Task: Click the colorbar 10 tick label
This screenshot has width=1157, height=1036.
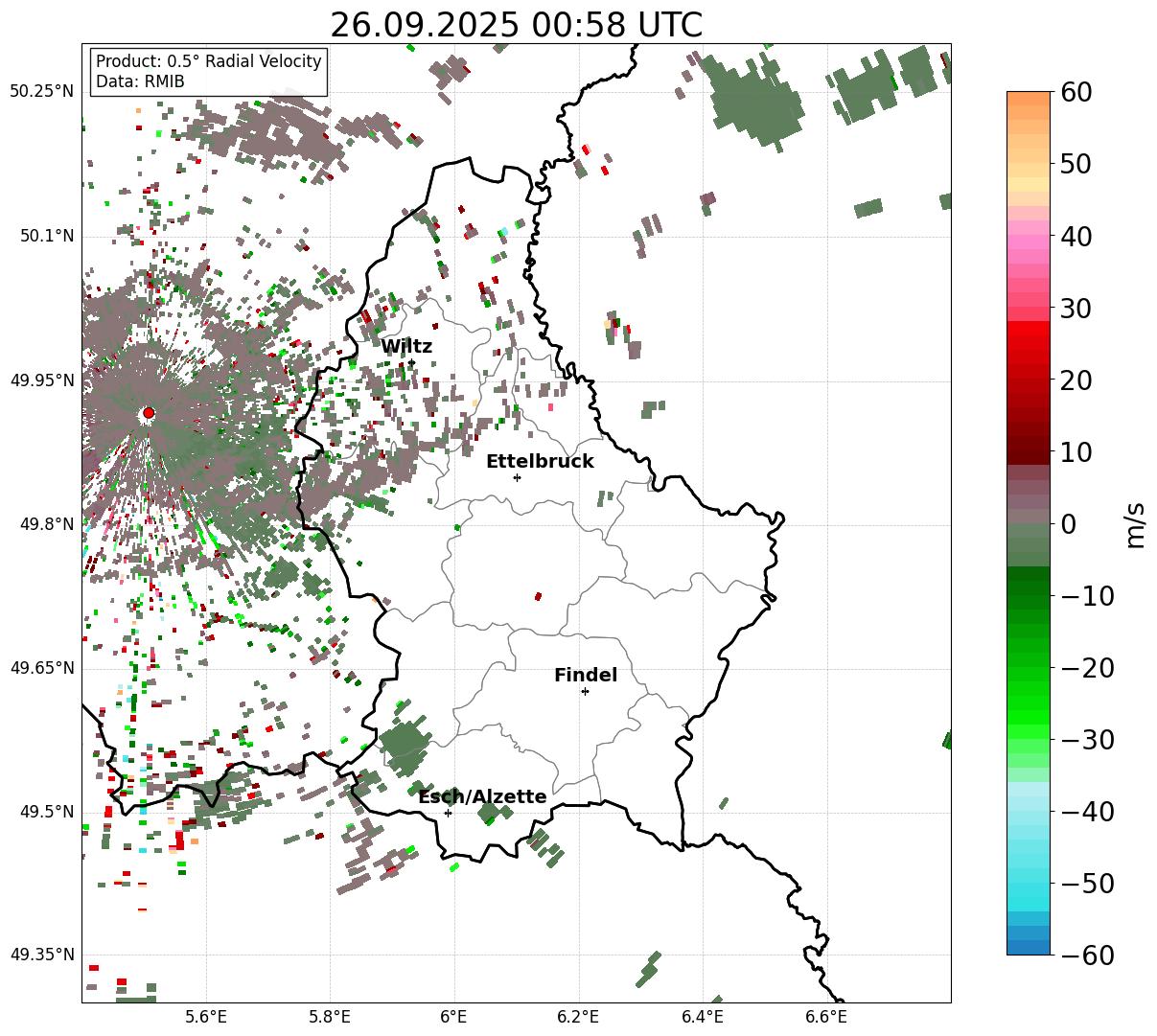Action: point(1076,451)
